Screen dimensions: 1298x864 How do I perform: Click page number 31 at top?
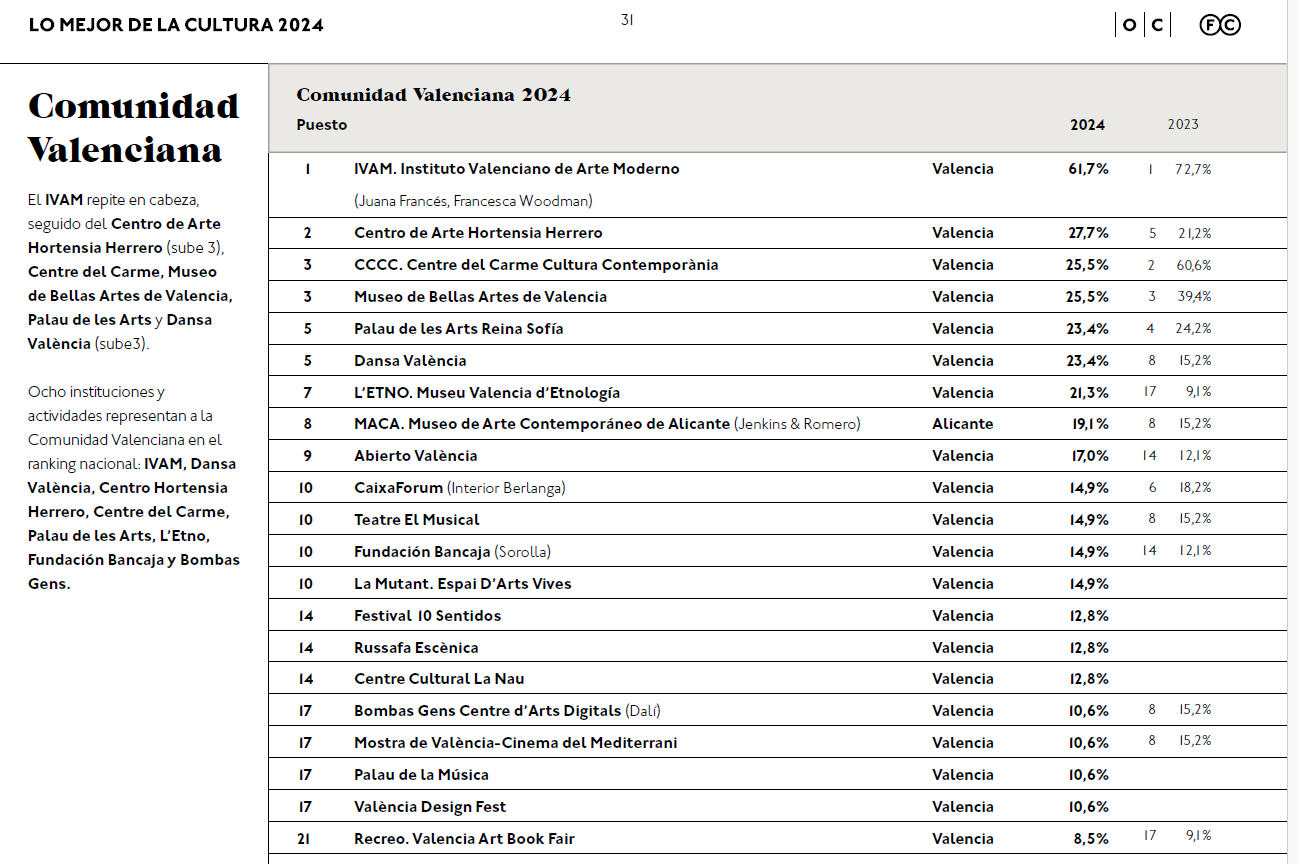click(627, 19)
